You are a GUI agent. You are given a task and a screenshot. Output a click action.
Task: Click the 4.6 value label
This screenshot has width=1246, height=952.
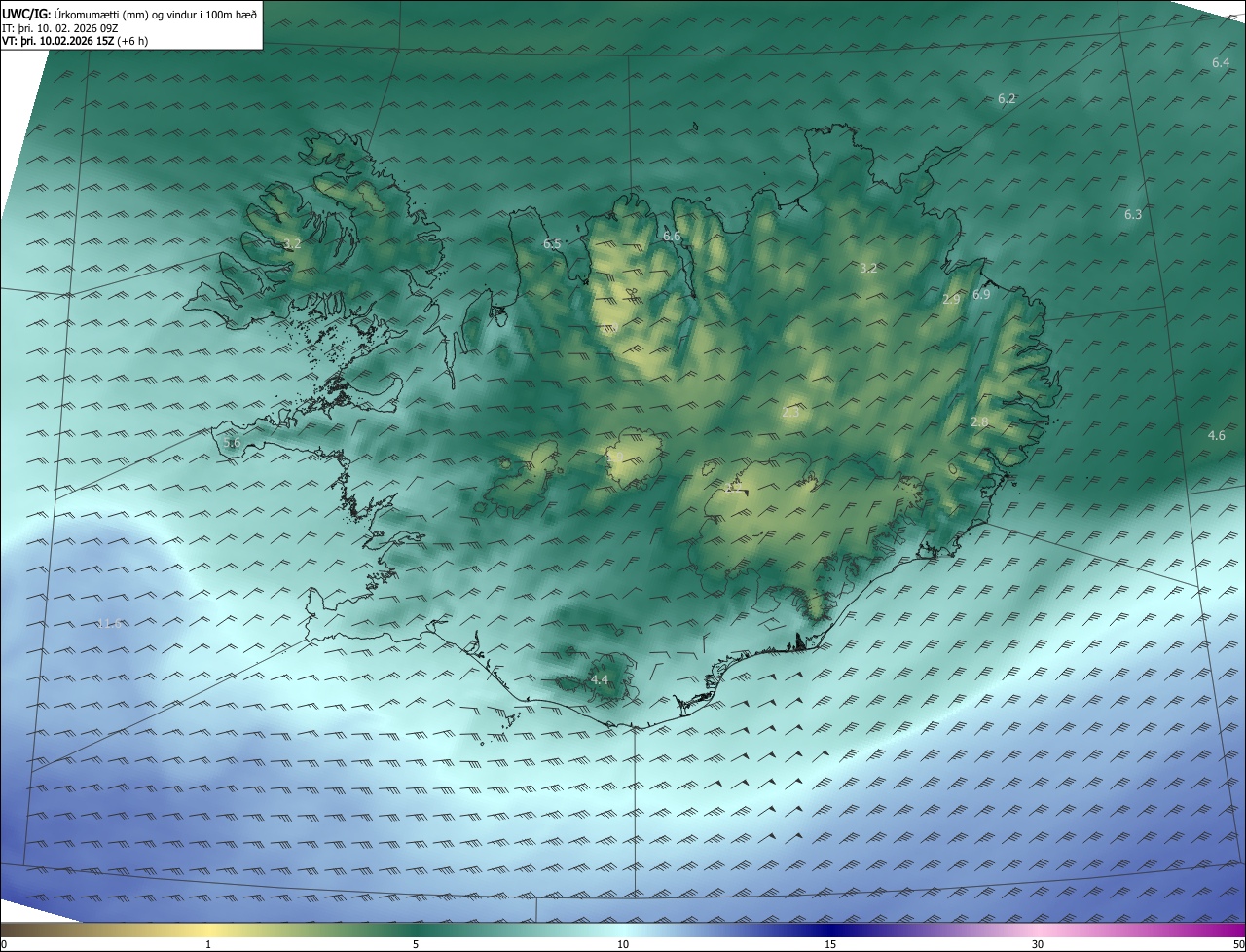[1217, 435]
